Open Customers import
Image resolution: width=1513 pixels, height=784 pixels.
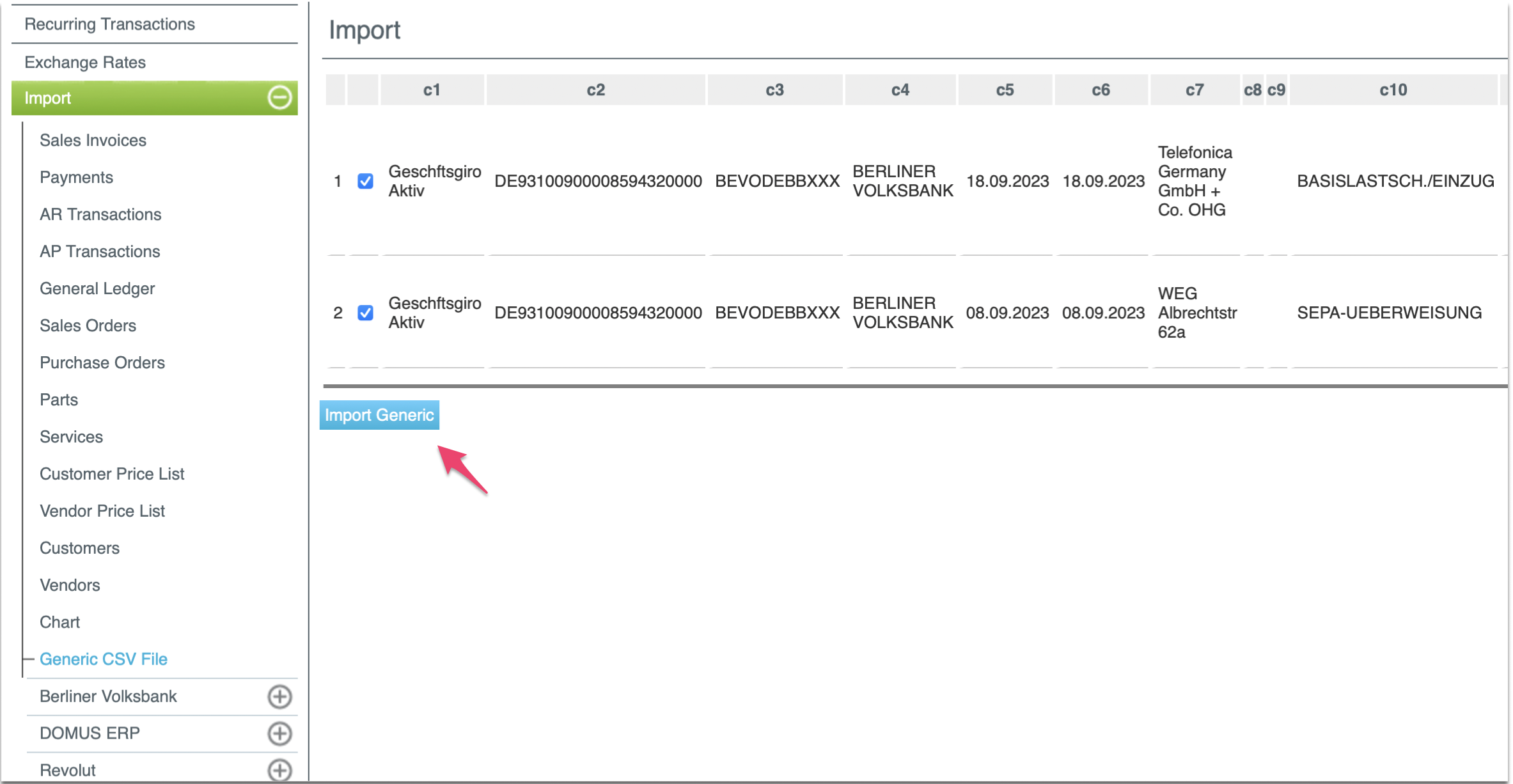click(79, 548)
